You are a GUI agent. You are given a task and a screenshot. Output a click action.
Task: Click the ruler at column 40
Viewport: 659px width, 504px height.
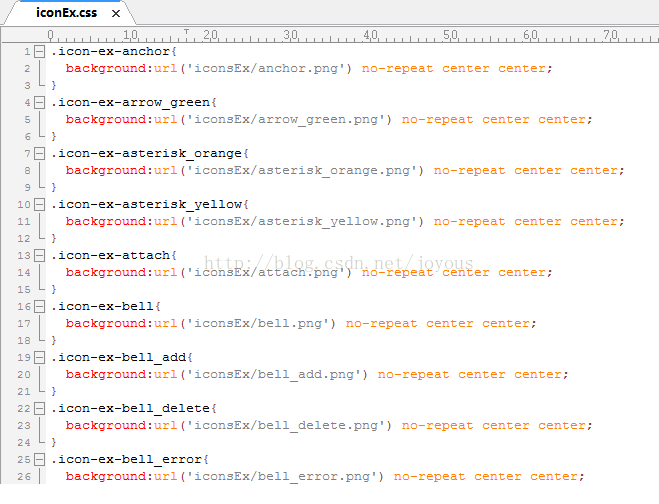click(370, 35)
